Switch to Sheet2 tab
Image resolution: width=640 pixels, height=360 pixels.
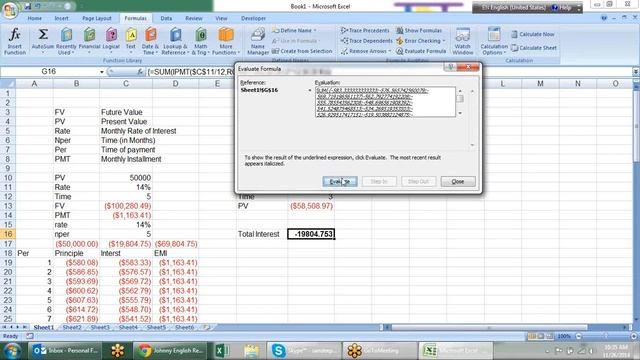click(72, 327)
